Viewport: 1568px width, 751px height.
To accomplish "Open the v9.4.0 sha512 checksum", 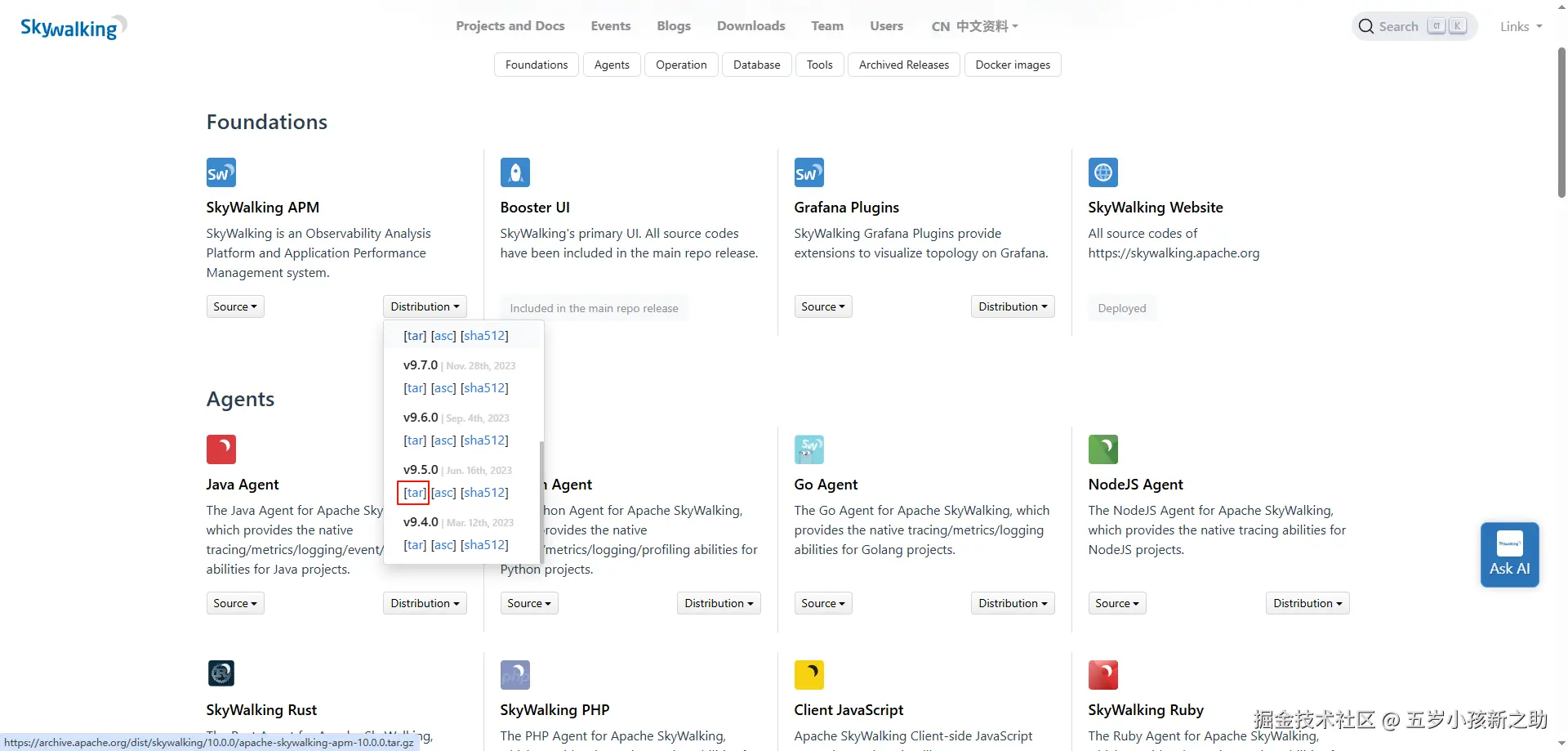I will point(484,545).
